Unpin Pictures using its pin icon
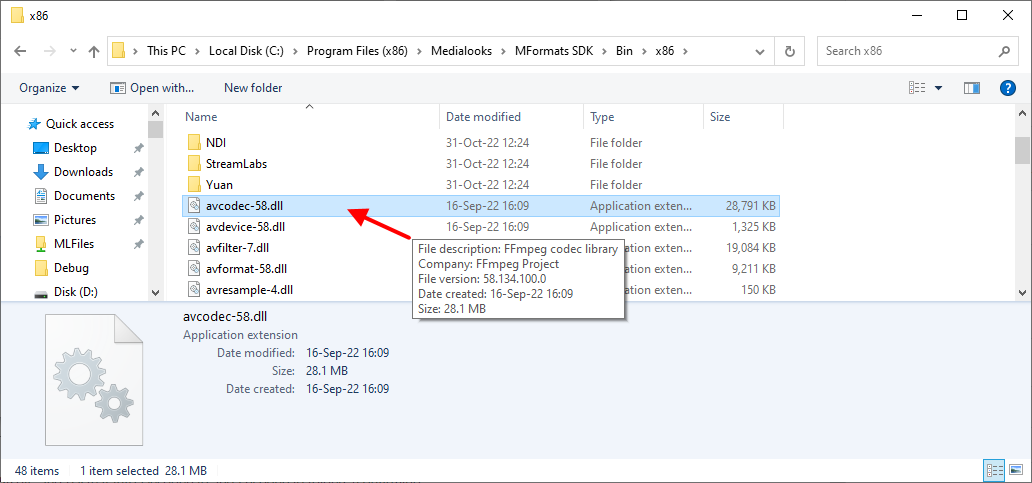The width and height of the screenshot is (1032, 483). pyautogui.click(x=138, y=220)
